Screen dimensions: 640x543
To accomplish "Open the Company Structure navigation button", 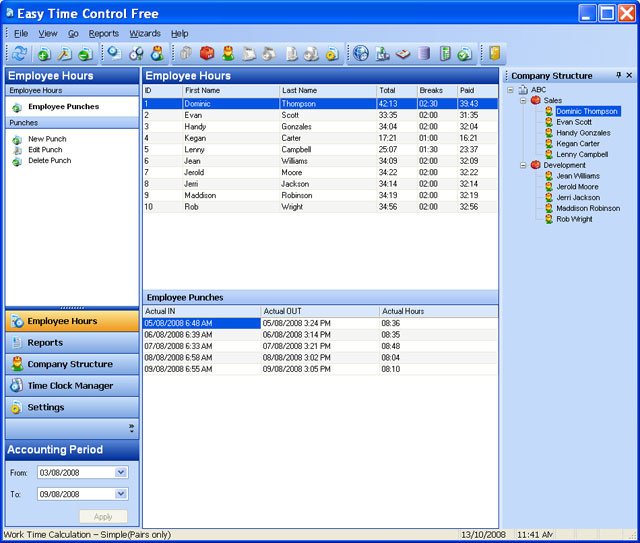I will (70, 365).
